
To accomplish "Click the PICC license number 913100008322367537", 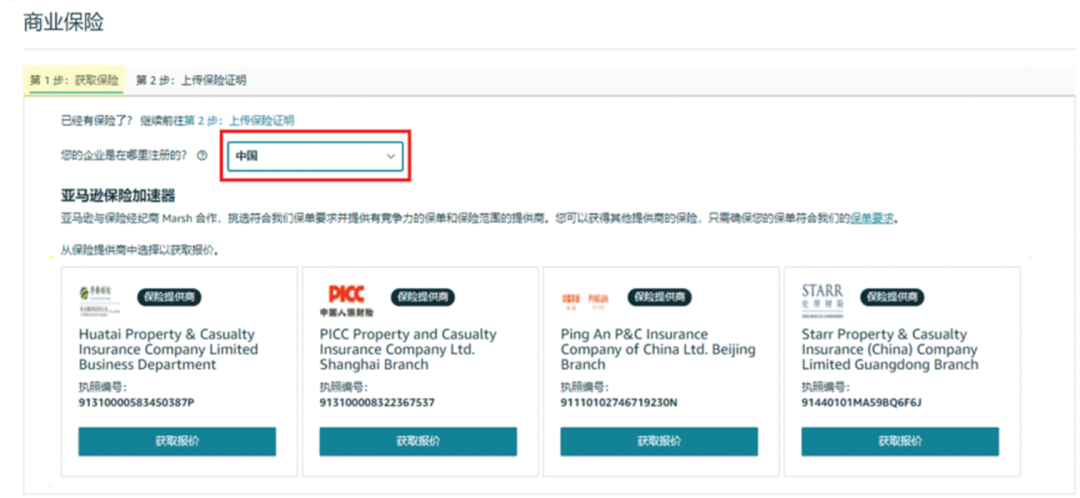I will pos(377,402).
